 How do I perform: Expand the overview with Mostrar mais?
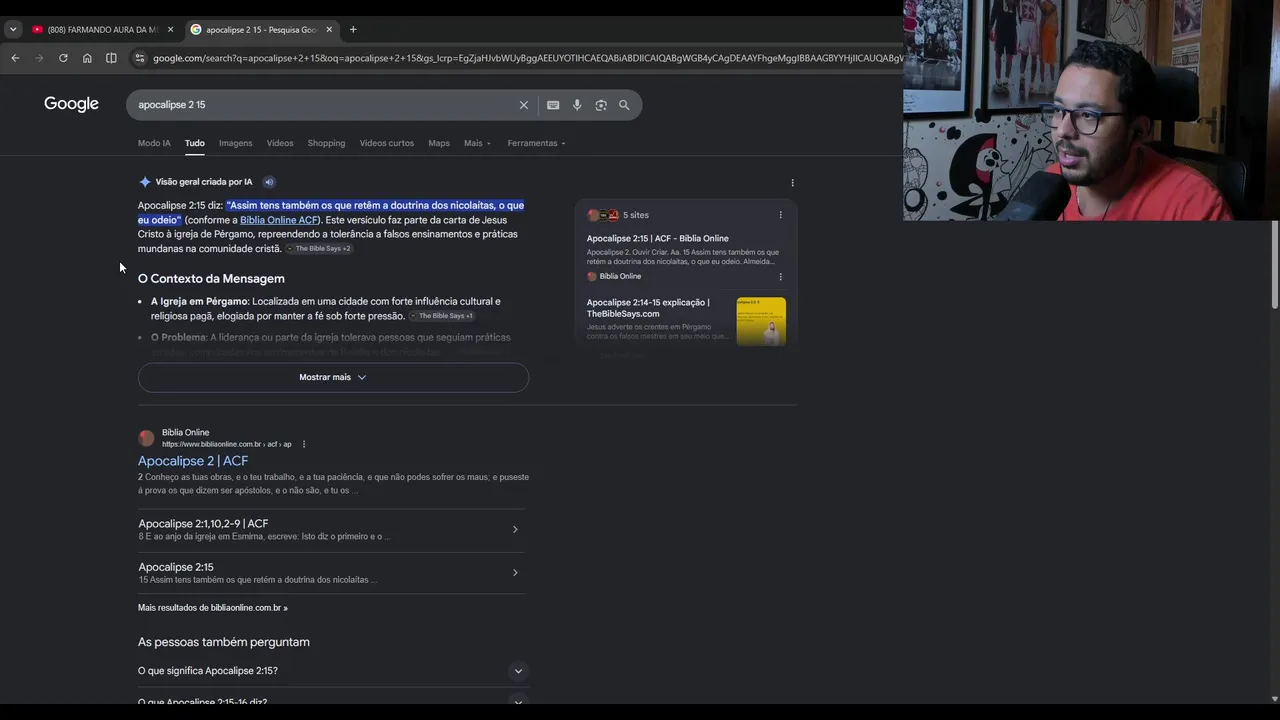333,377
